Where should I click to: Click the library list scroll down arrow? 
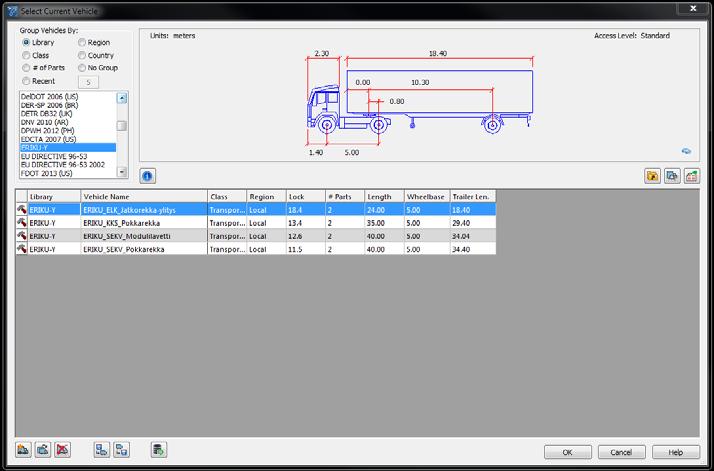(x=122, y=172)
